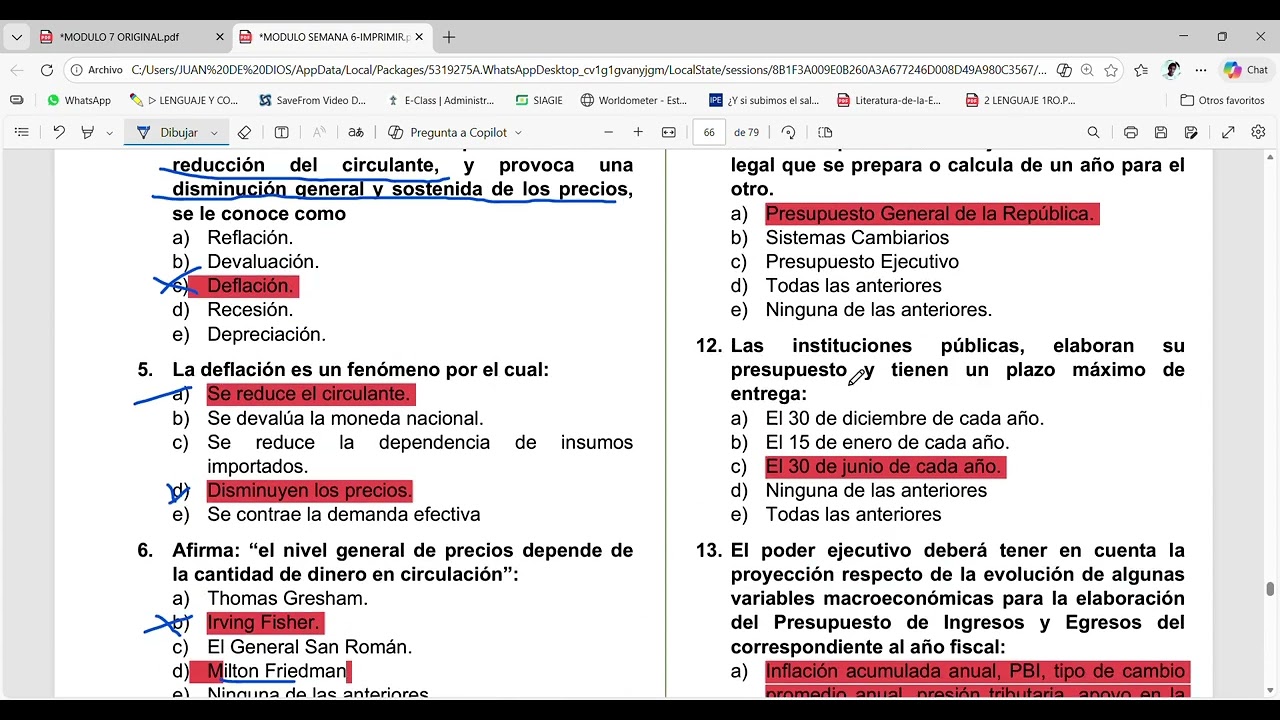Open the LENGUAJE Y CO... bookmark

[184, 100]
